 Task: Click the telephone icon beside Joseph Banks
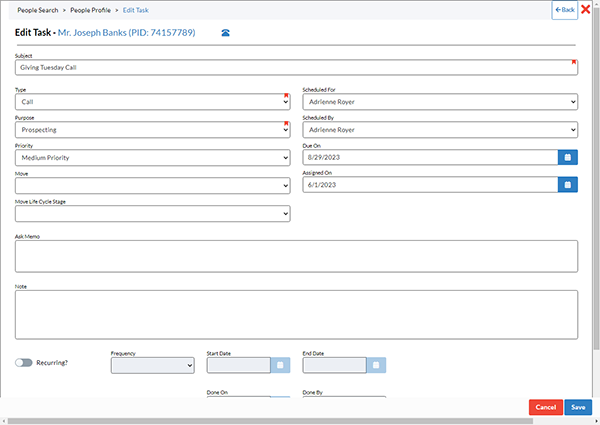(225, 33)
